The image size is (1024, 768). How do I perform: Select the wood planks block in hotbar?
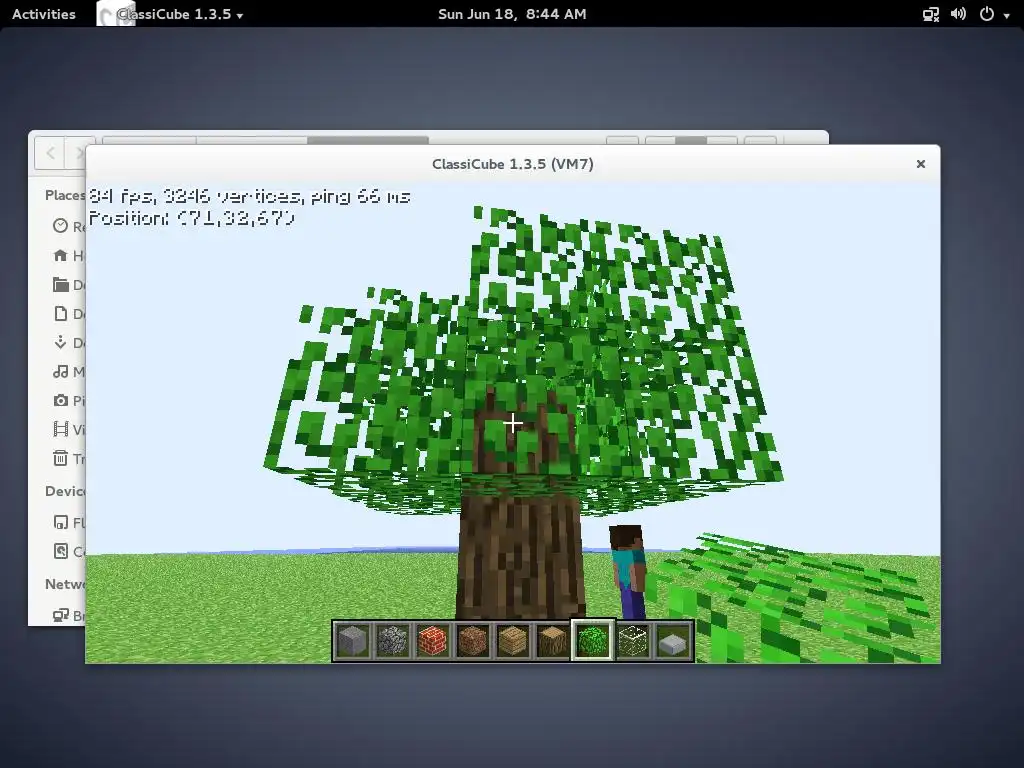coord(513,641)
